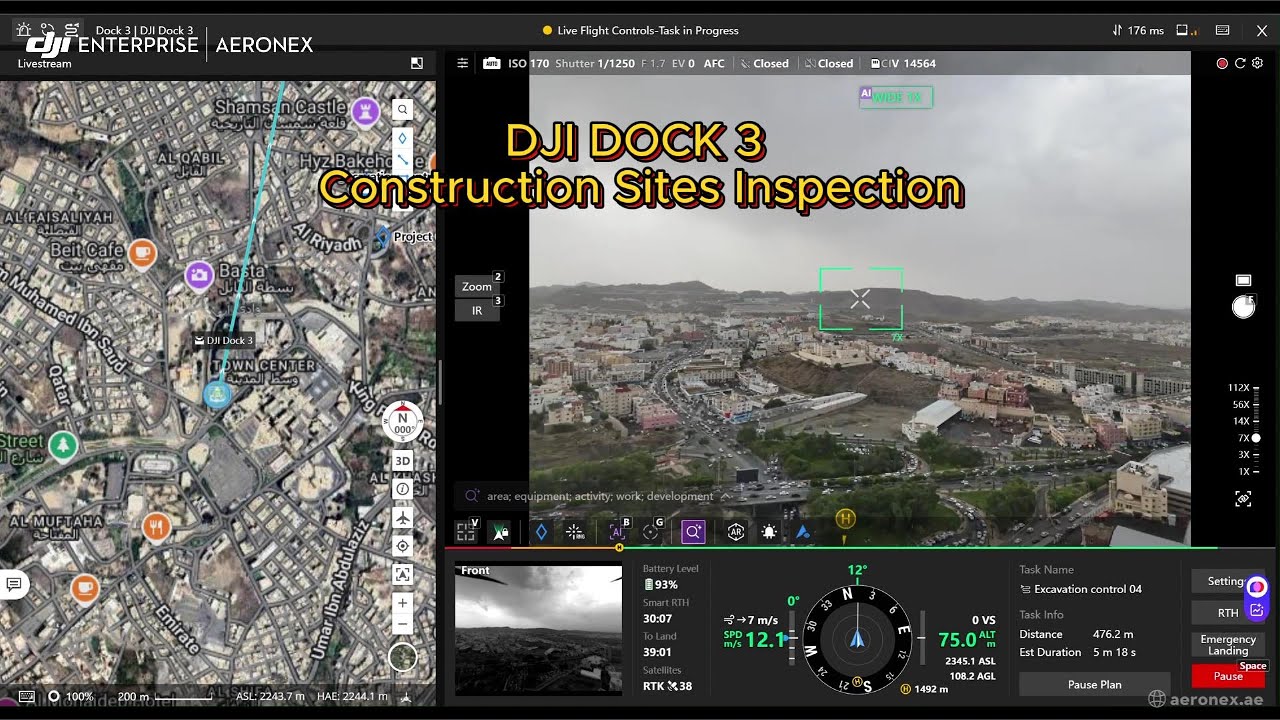The image size is (1280, 720).
Task: Toggle the AI recognition tool labeled B
Action: (x=618, y=532)
